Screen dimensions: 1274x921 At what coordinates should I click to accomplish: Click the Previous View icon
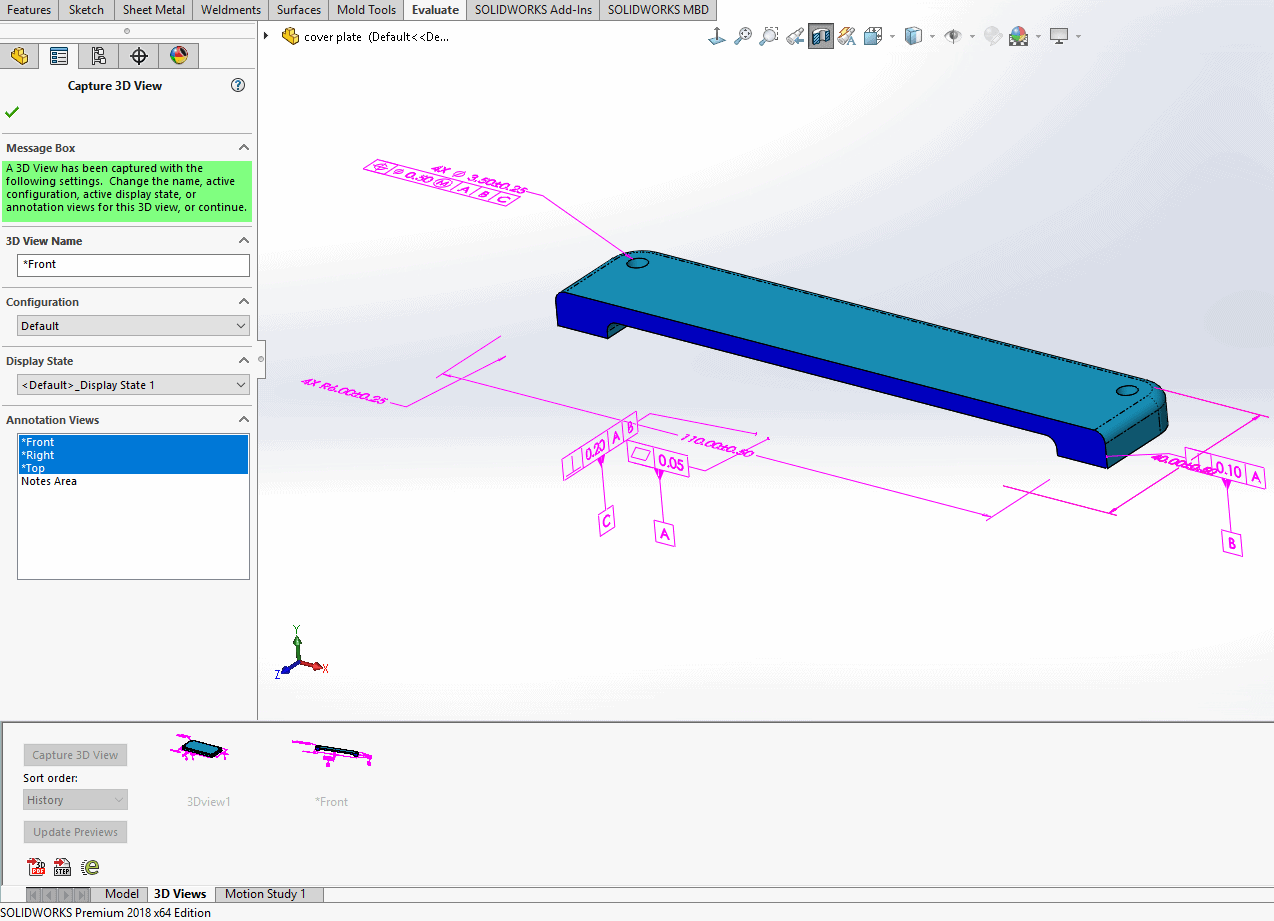tap(795, 37)
